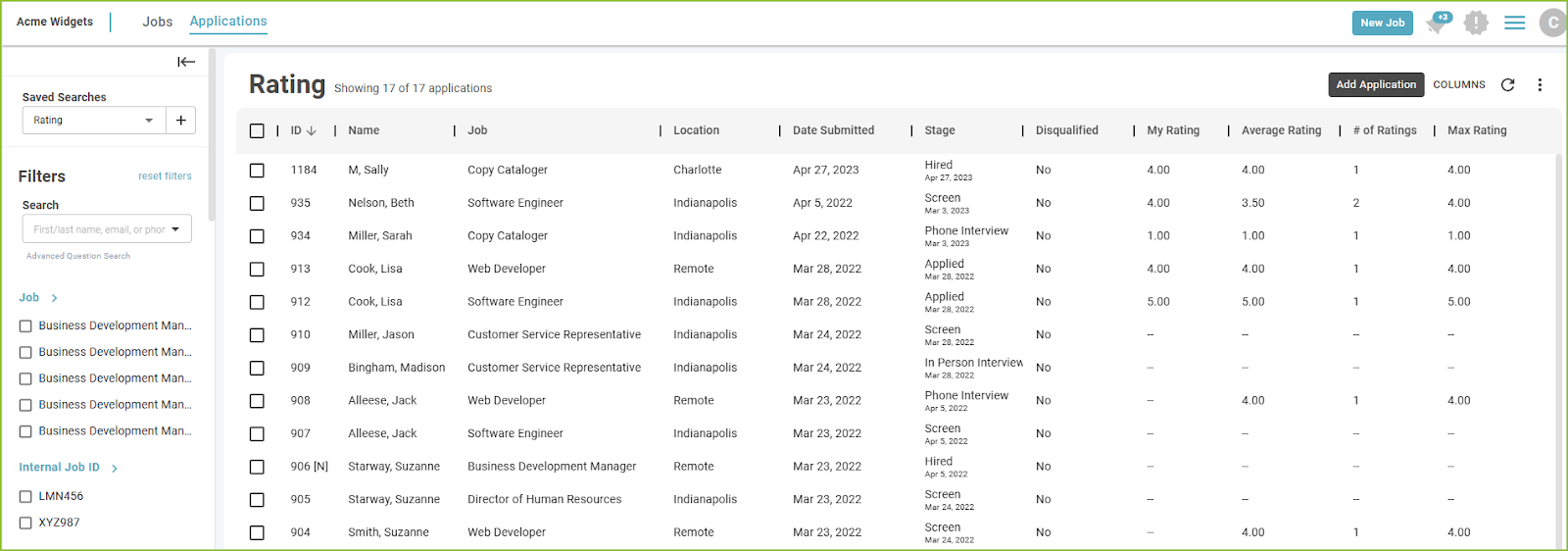Click the Add Application button

pos(1376,84)
